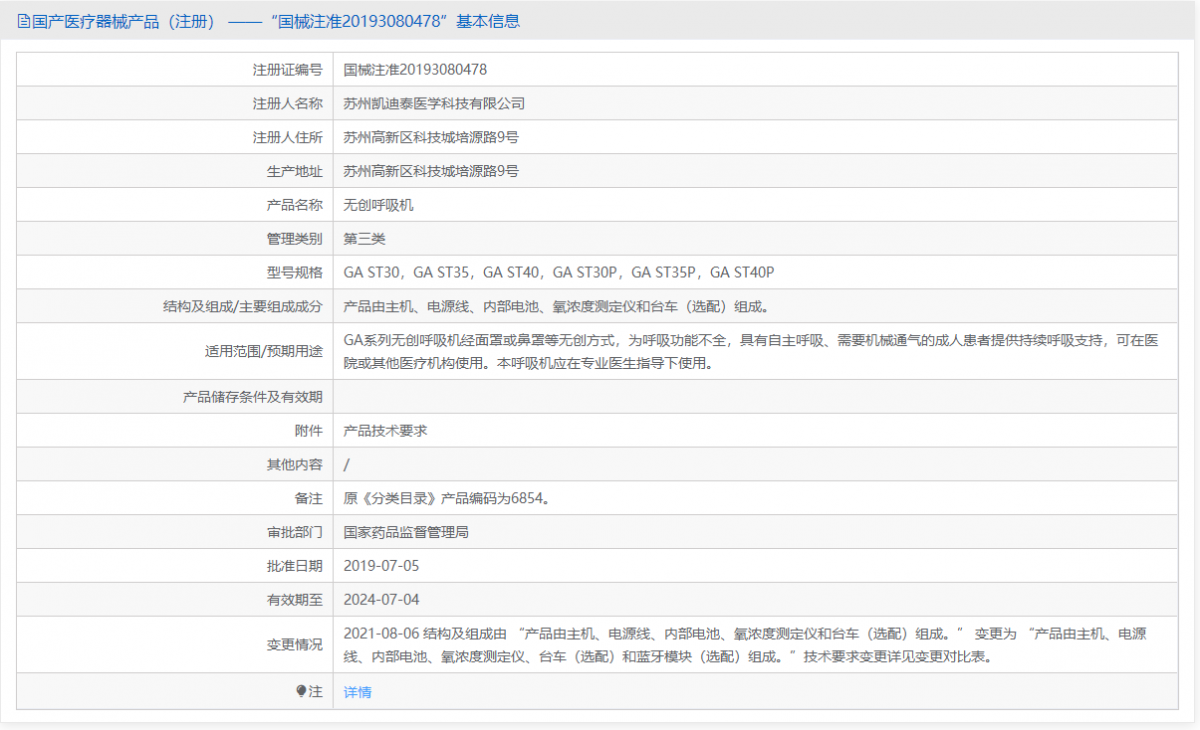Click the 注册证编号 label cell
Viewport: 1200px width, 730px height.
point(288,70)
